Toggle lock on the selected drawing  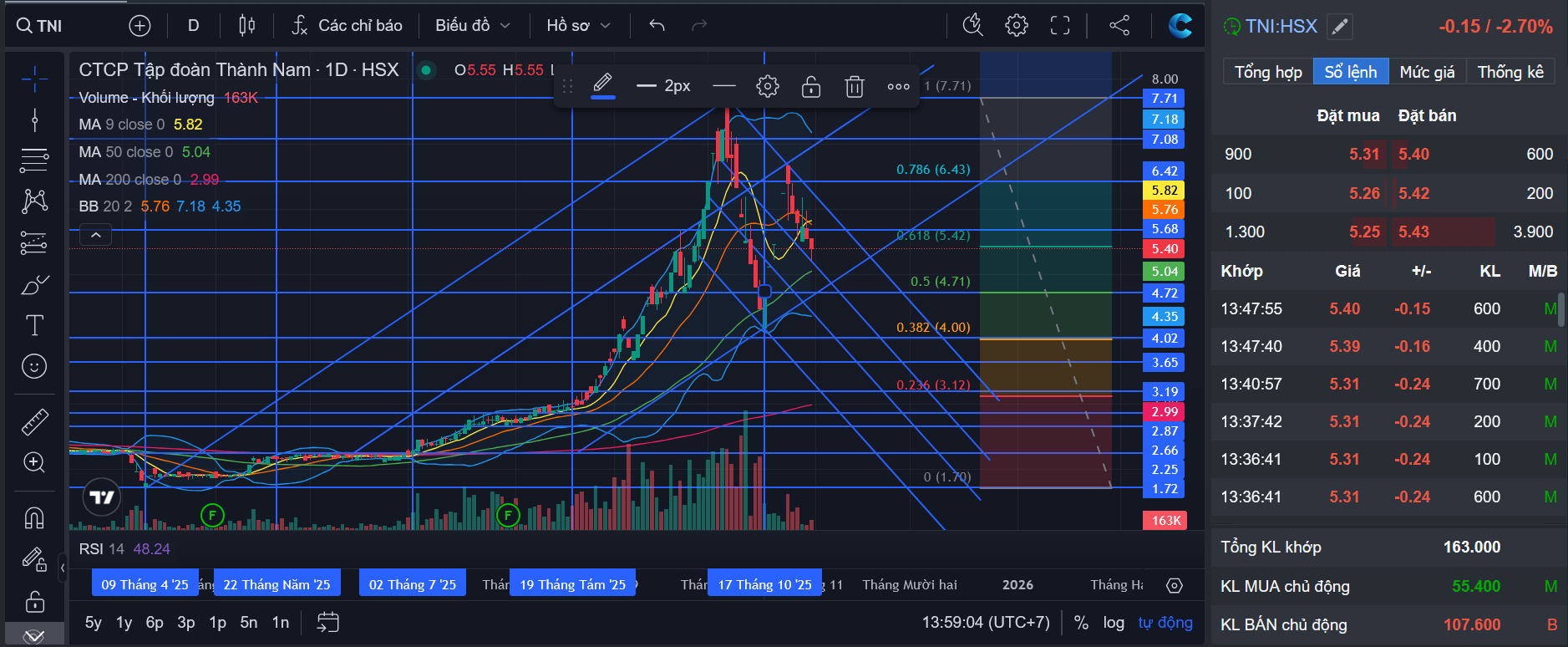[811, 86]
